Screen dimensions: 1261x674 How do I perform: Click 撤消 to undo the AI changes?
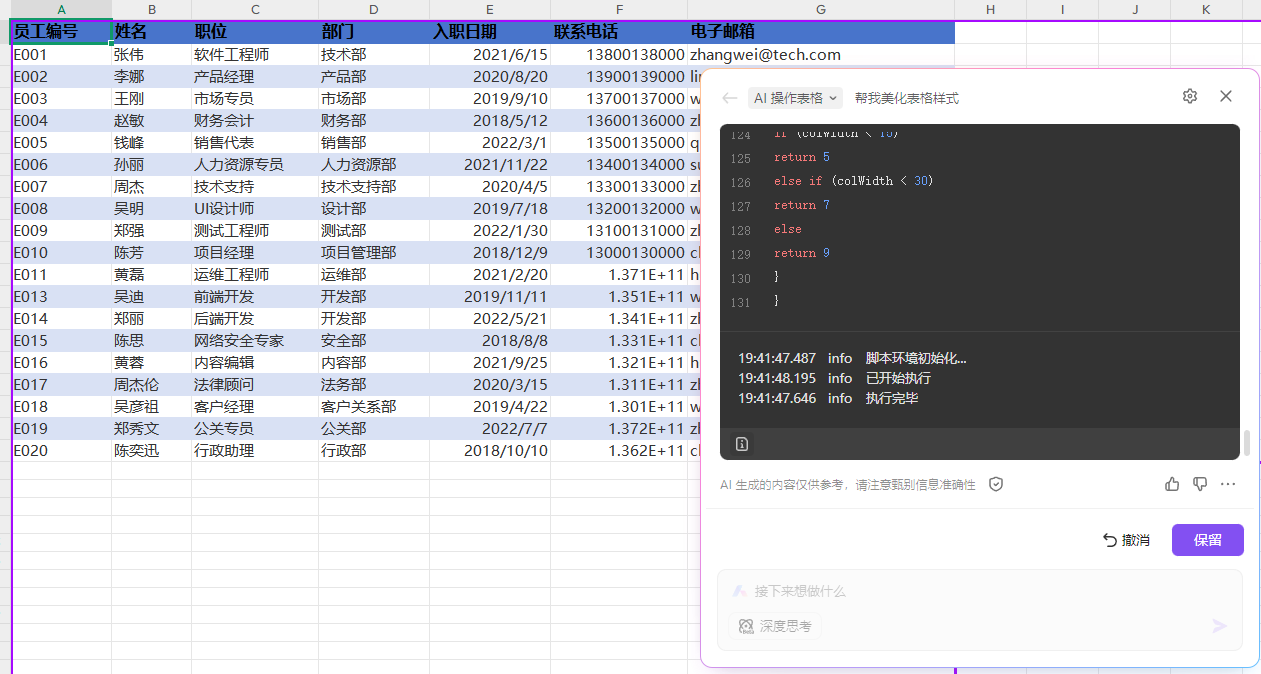click(x=1126, y=540)
